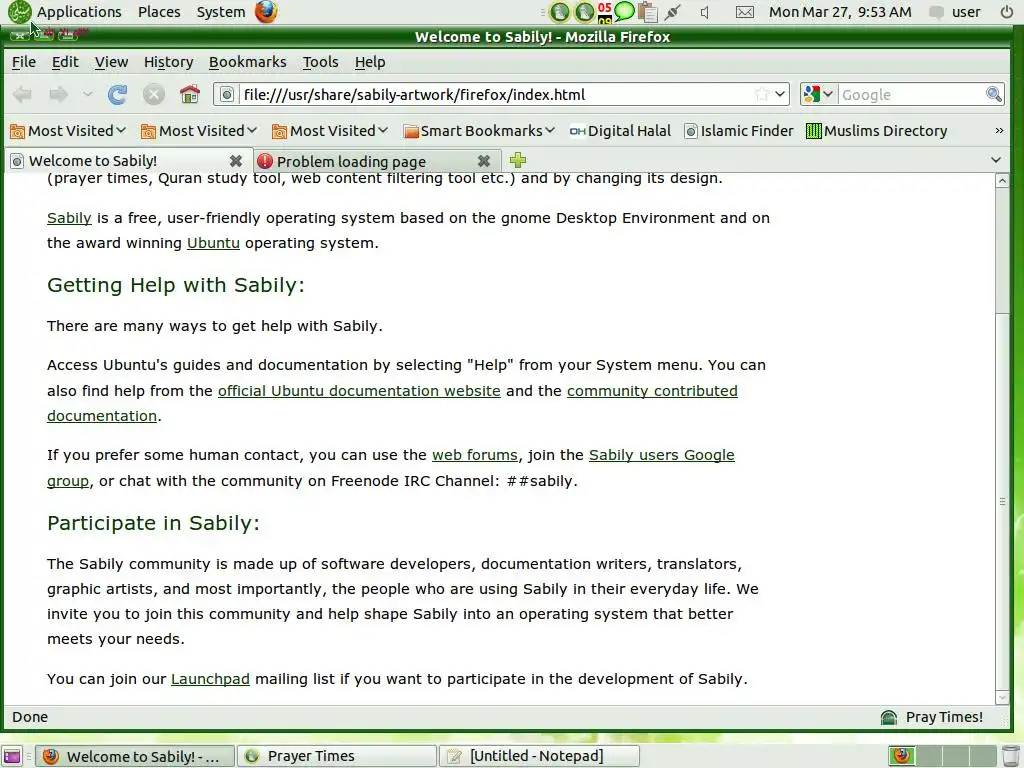The height and width of the screenshot is (768, 1024).
Task: Click the Stop loading button
Action: click(153, 95)
